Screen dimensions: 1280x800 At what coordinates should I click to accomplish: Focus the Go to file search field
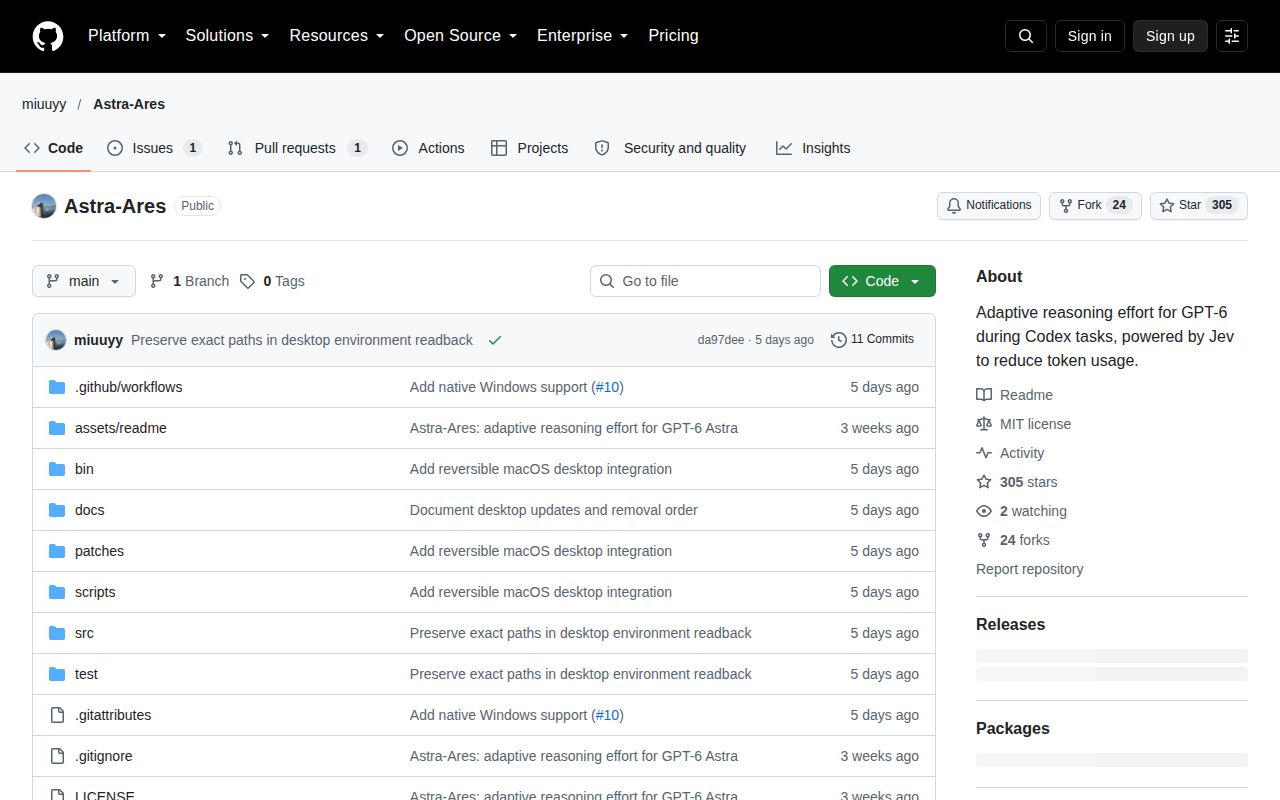pos(705,281)
